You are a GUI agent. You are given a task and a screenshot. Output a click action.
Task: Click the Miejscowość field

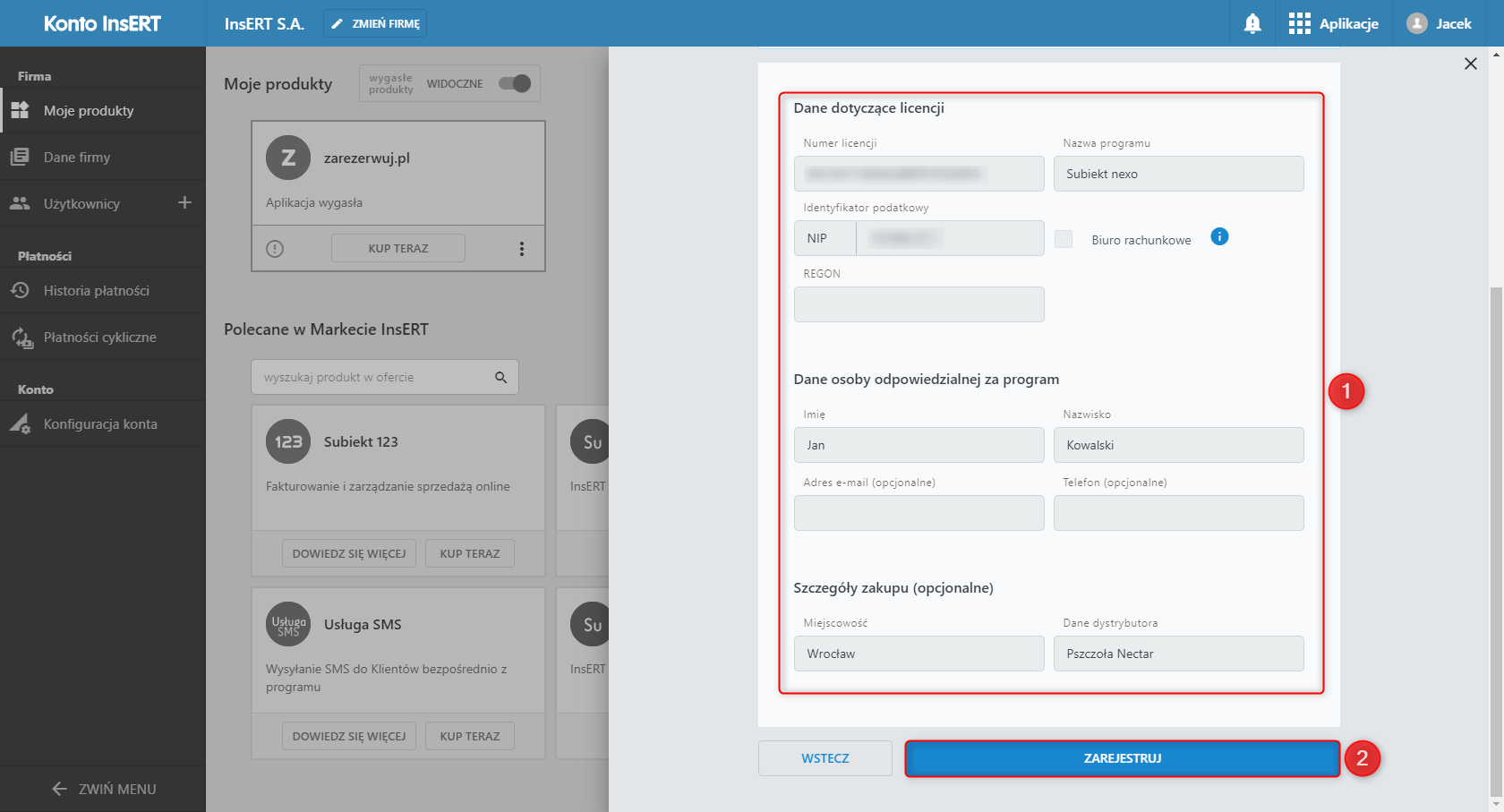919,654
